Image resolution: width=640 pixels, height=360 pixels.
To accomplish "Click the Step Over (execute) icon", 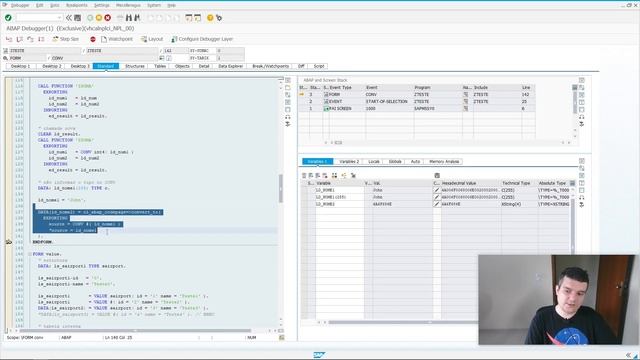I will pos(20,39).
